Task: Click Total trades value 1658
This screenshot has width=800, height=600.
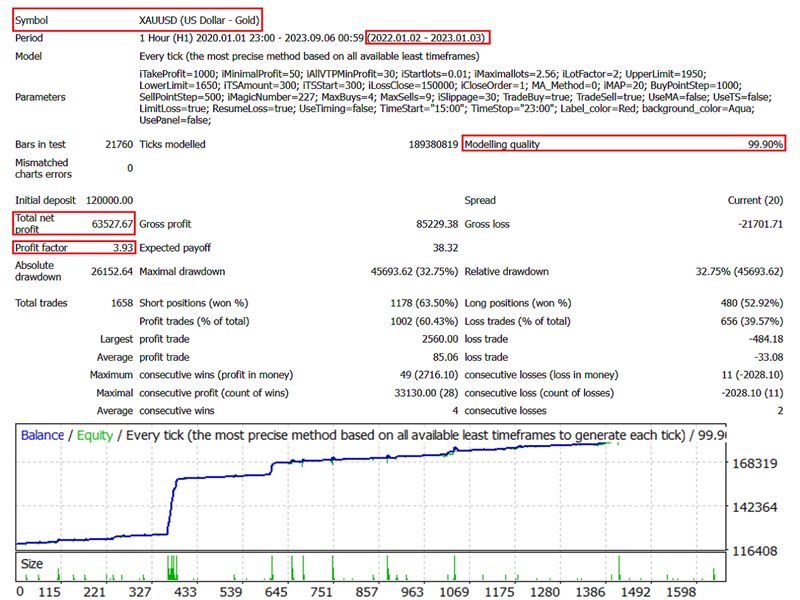Action: [122, 303]
